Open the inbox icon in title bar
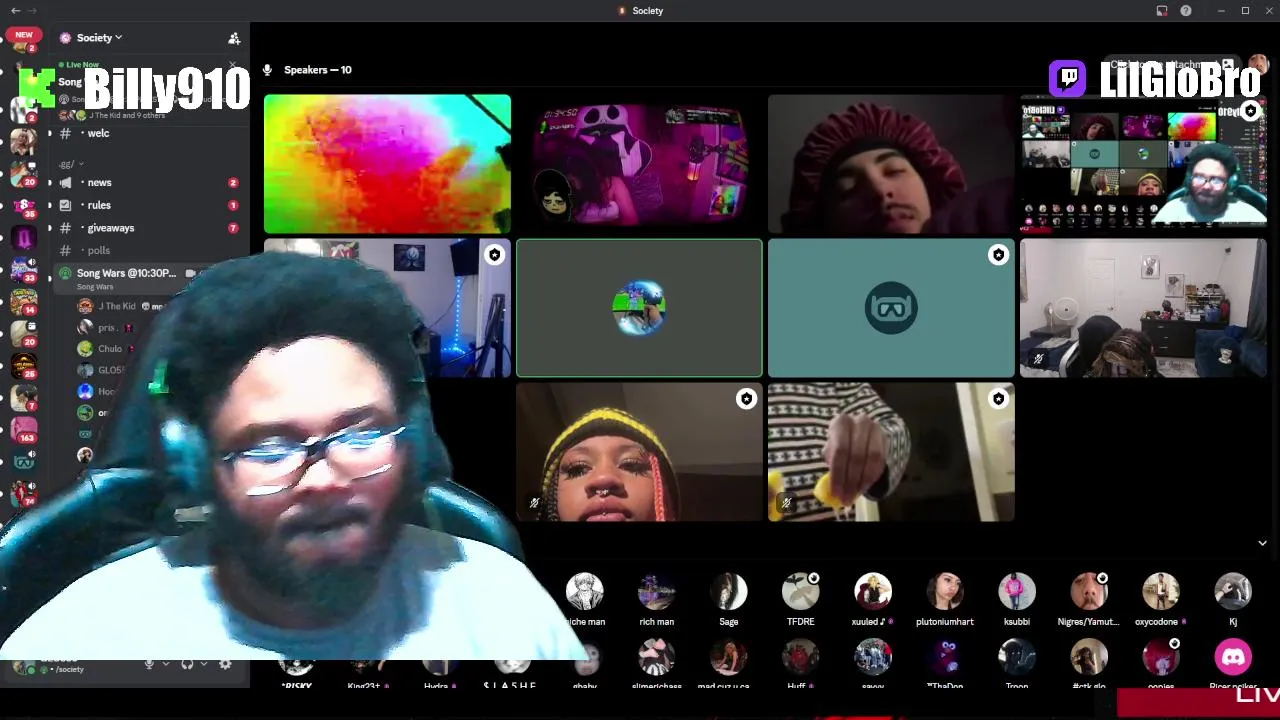 click(x=1162, y=11)
